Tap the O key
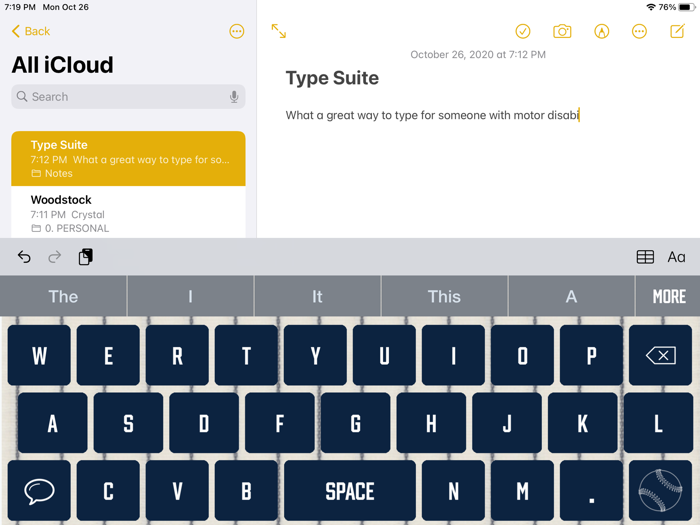This screenshot has height=525, width=700. pyautogui.click(x=522, y=355)
